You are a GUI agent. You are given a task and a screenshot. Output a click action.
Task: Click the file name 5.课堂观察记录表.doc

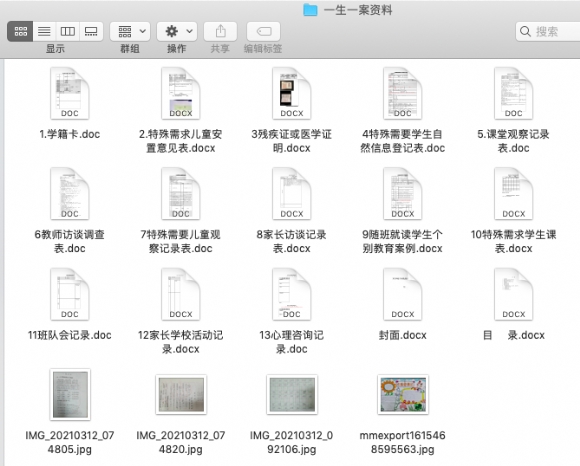pyautogui.click(x=513, y=141)
